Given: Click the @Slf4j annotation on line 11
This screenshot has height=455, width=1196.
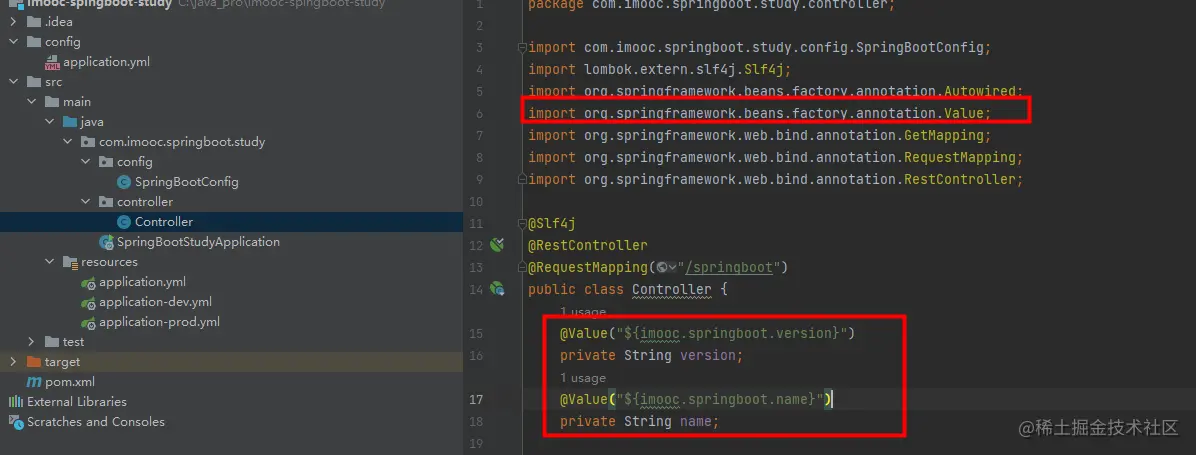Looking at the screenshot, I should pyautogui.click(x=551, y=223).
